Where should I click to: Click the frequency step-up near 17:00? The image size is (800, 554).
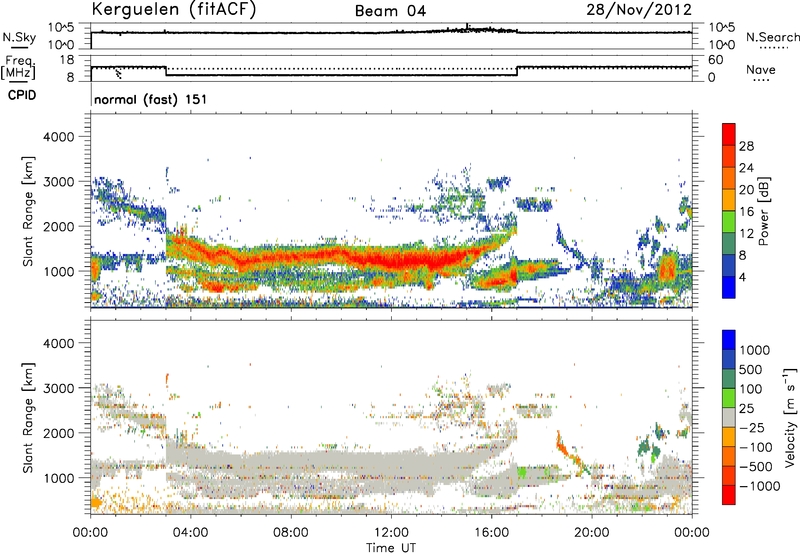click(x=517, y=71)
